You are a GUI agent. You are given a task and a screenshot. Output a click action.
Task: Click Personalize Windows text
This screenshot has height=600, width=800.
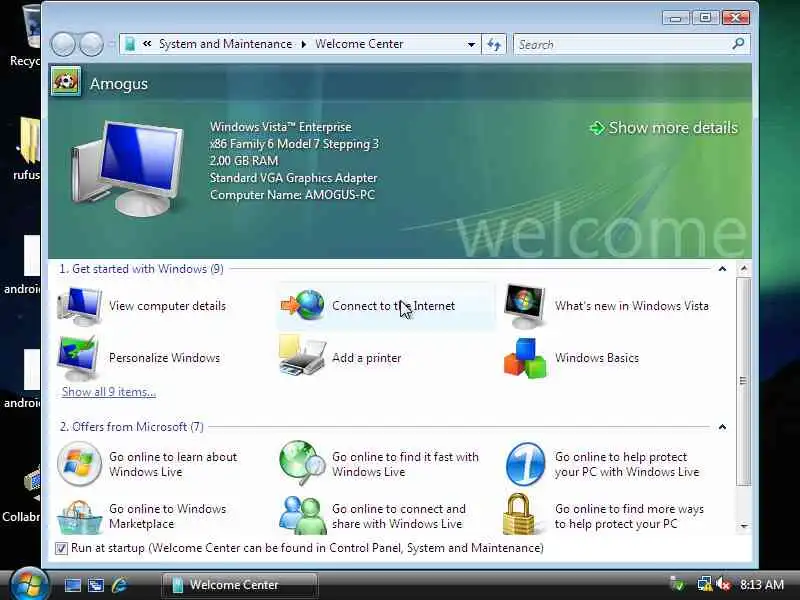[164, 358]
